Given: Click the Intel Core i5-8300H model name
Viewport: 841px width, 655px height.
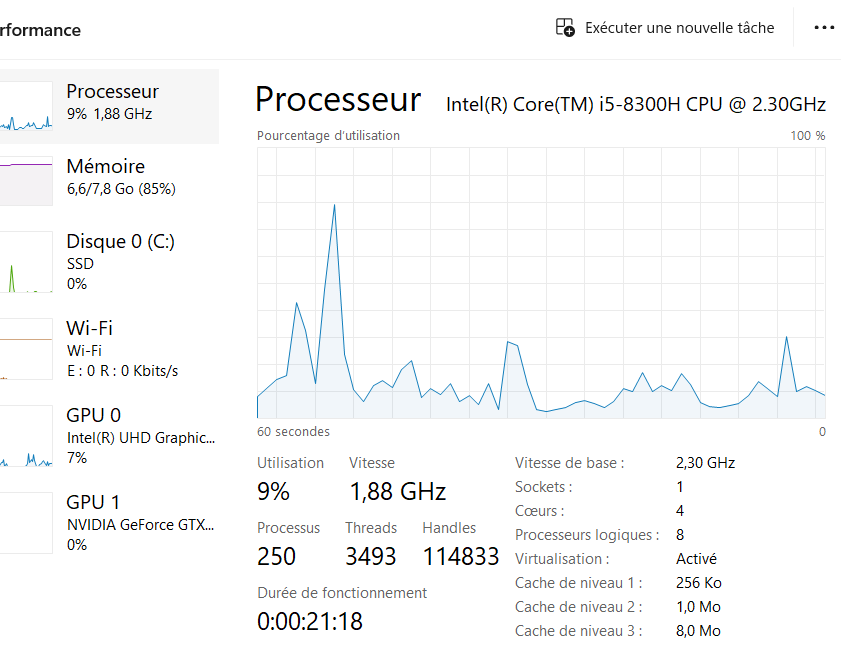Looking at the screenshot, I should [x=635, y=104].
